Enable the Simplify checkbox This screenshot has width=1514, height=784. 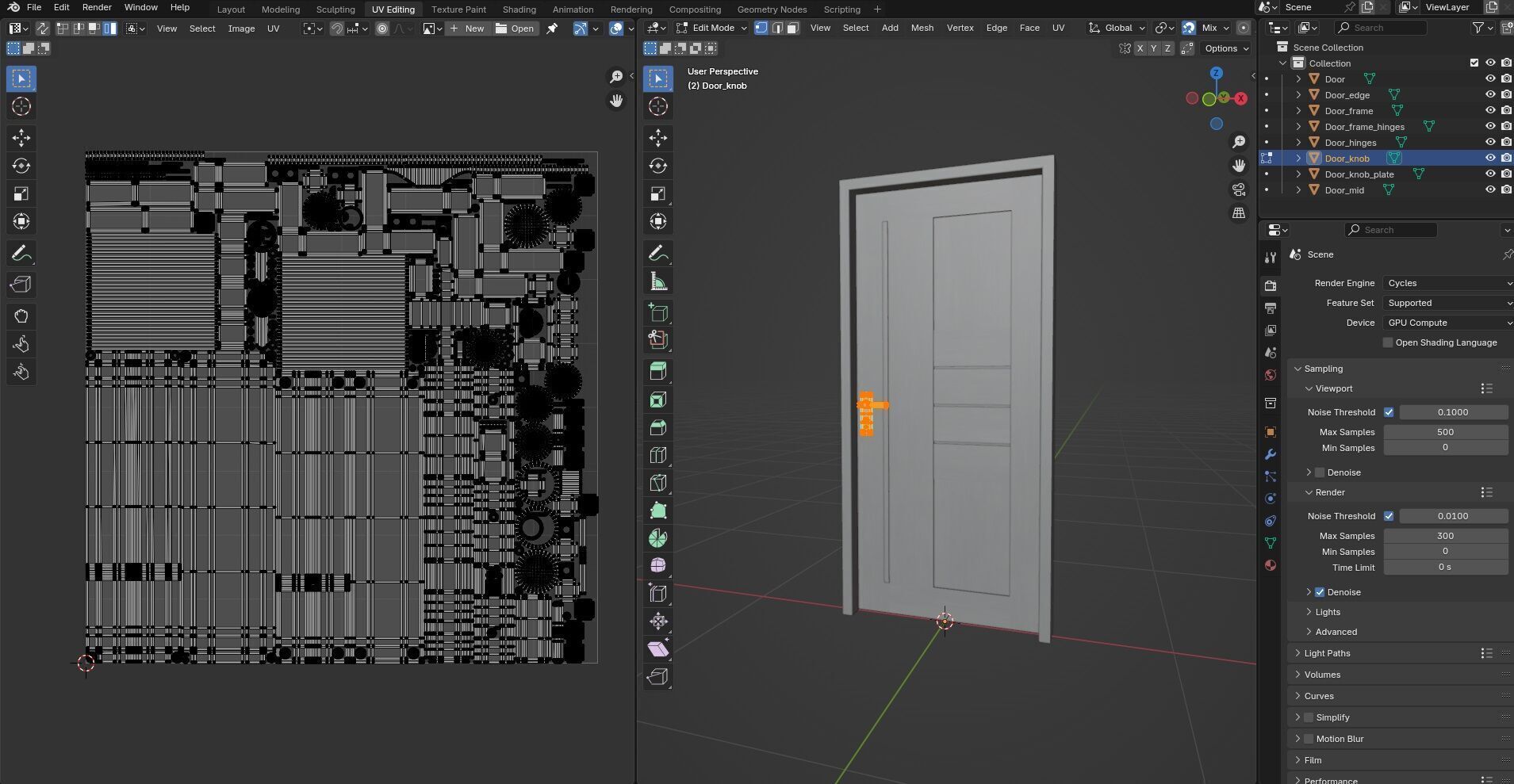point(1309,717)
